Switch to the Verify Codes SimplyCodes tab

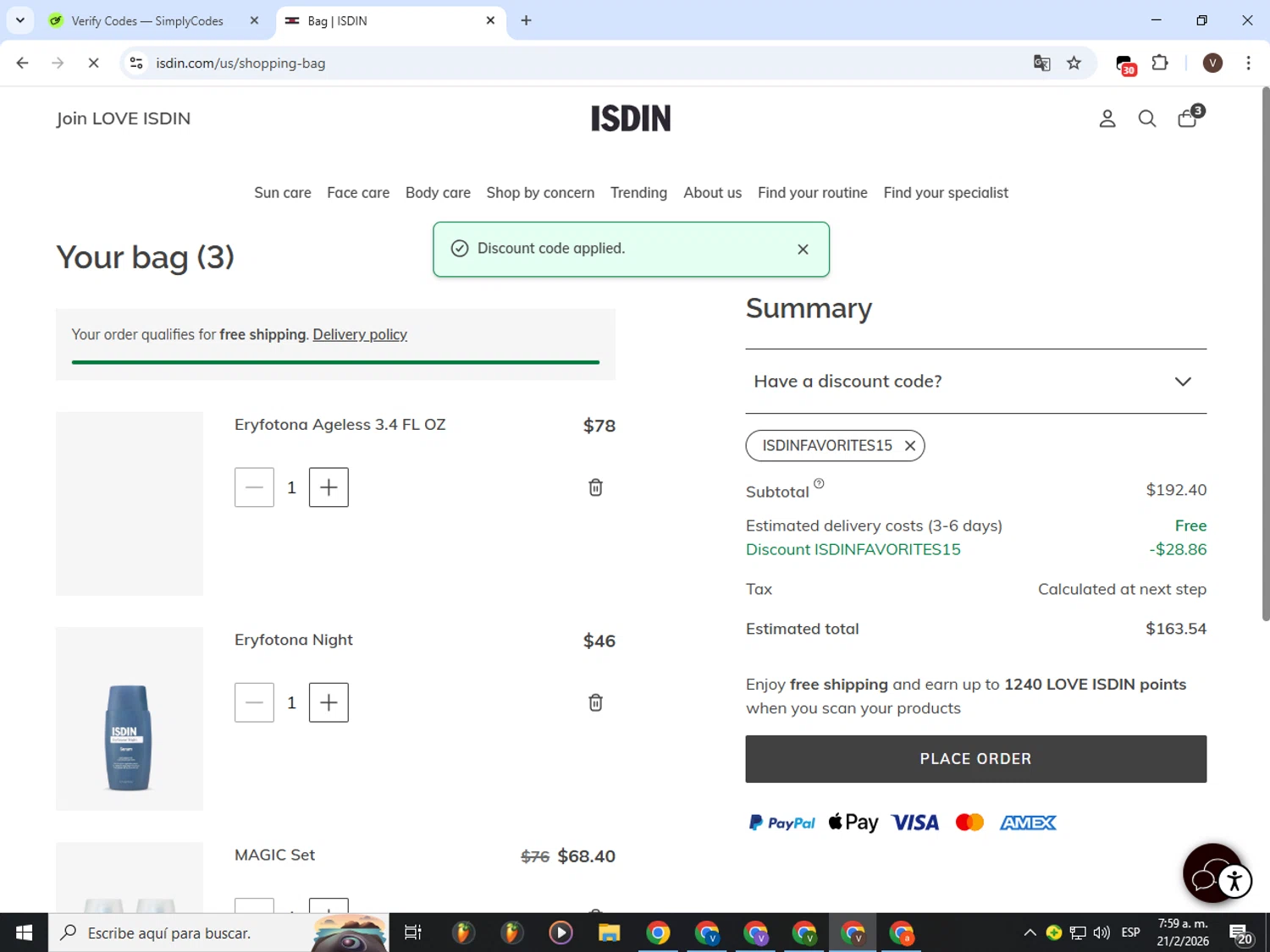(x=147, y=20)
